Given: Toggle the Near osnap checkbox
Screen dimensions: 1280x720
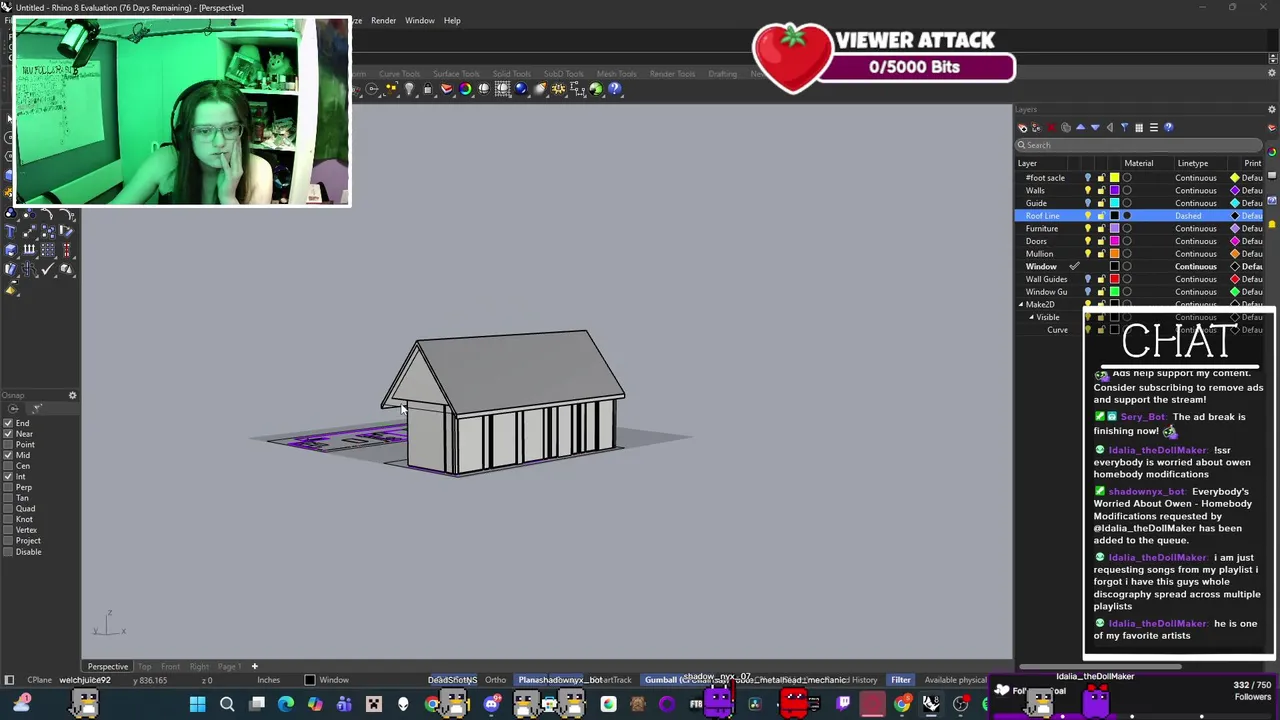Looking at the screenshot, I should point(8,434).
